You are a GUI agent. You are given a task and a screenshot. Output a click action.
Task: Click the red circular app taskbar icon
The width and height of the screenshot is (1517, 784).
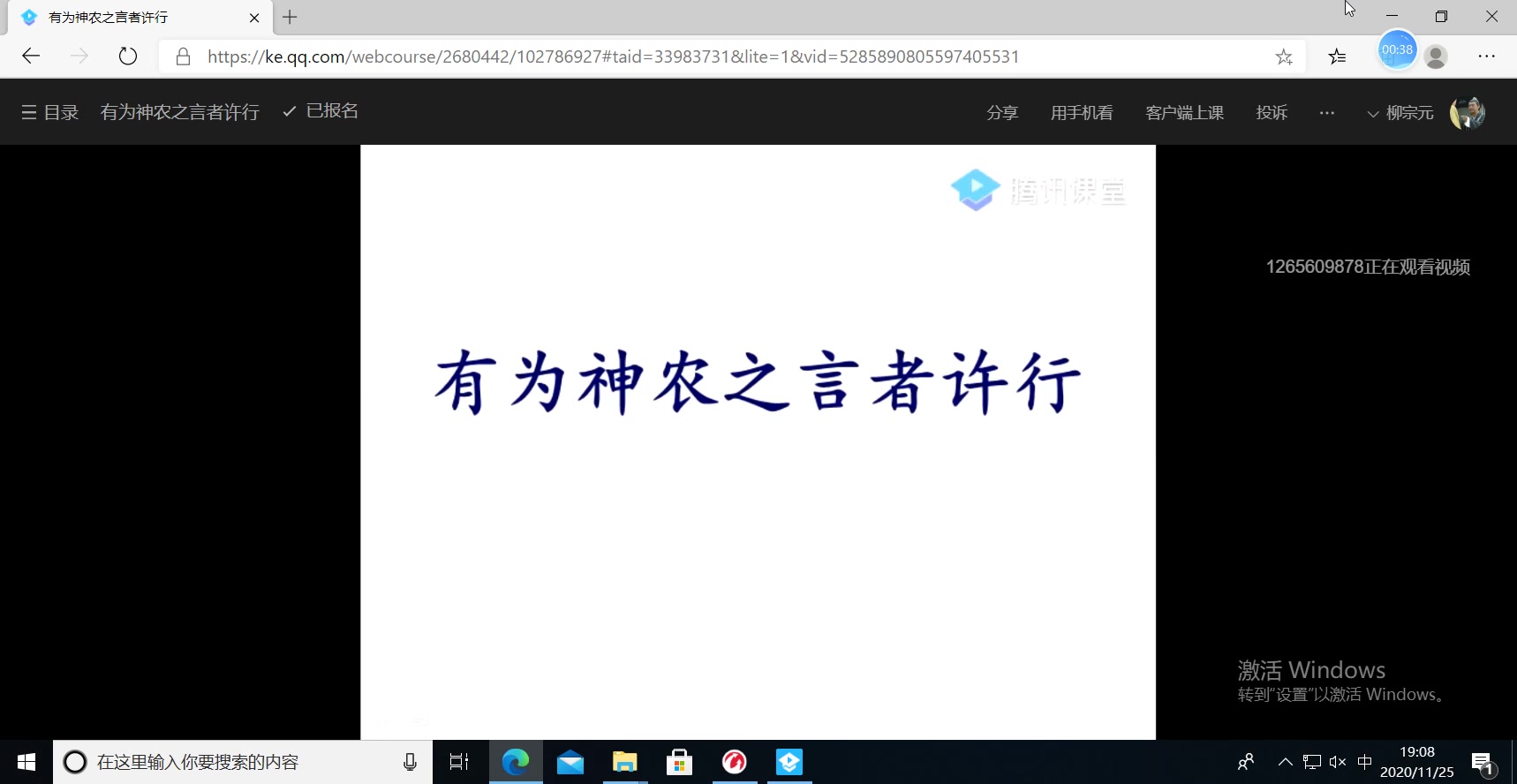(735, 762)
